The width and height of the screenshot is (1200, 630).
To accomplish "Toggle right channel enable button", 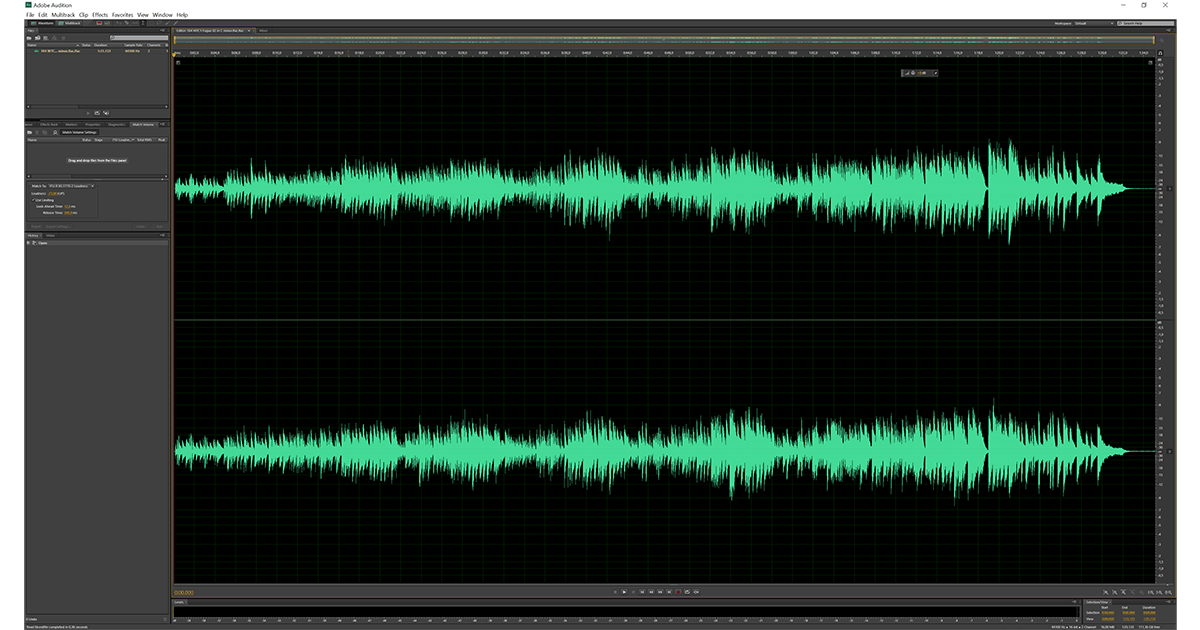I will [1170, 451].
